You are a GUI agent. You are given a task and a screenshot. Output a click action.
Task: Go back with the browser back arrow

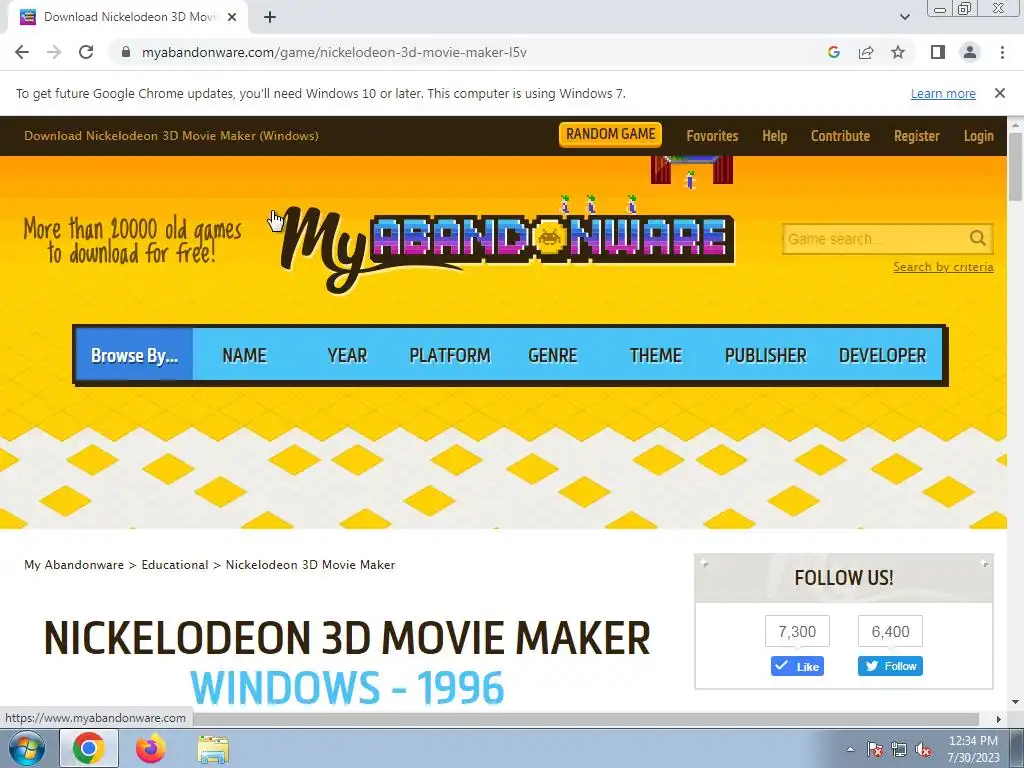(x=22, y=52)
